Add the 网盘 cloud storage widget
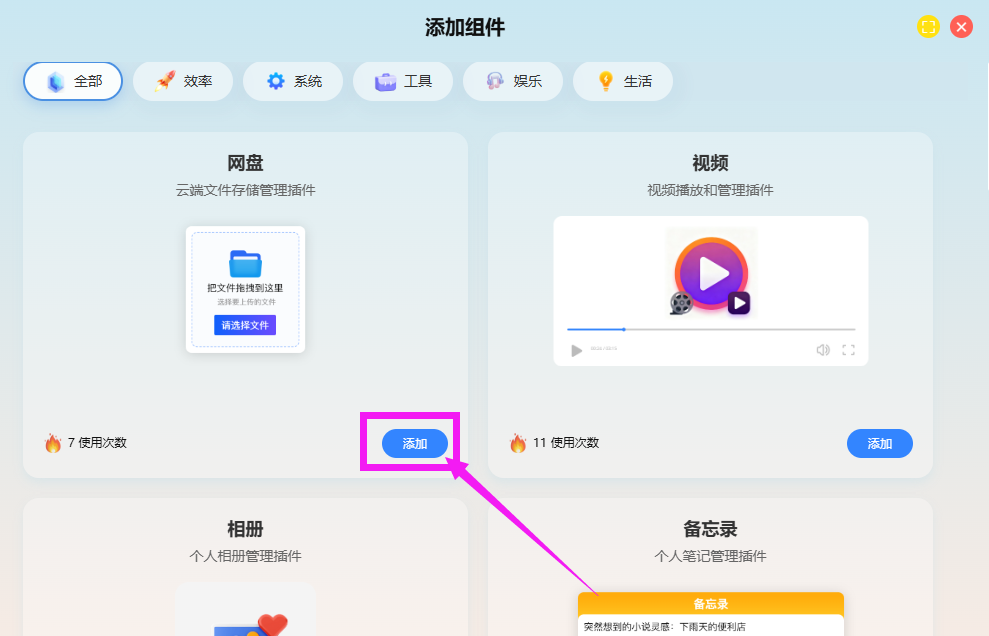989x636 pixels. tap(414, 443)
